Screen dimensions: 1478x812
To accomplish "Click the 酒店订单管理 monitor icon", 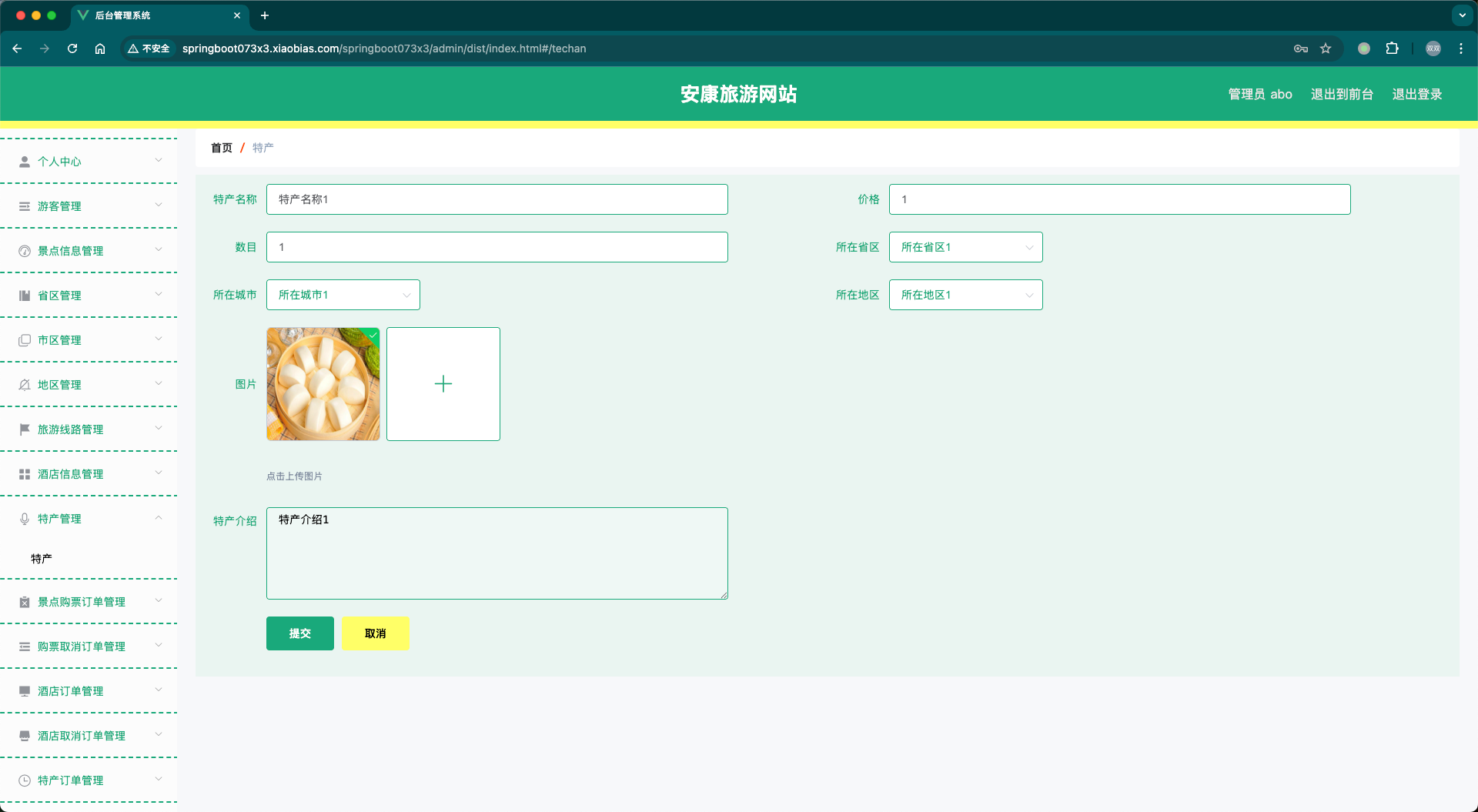I will point(25,691).
